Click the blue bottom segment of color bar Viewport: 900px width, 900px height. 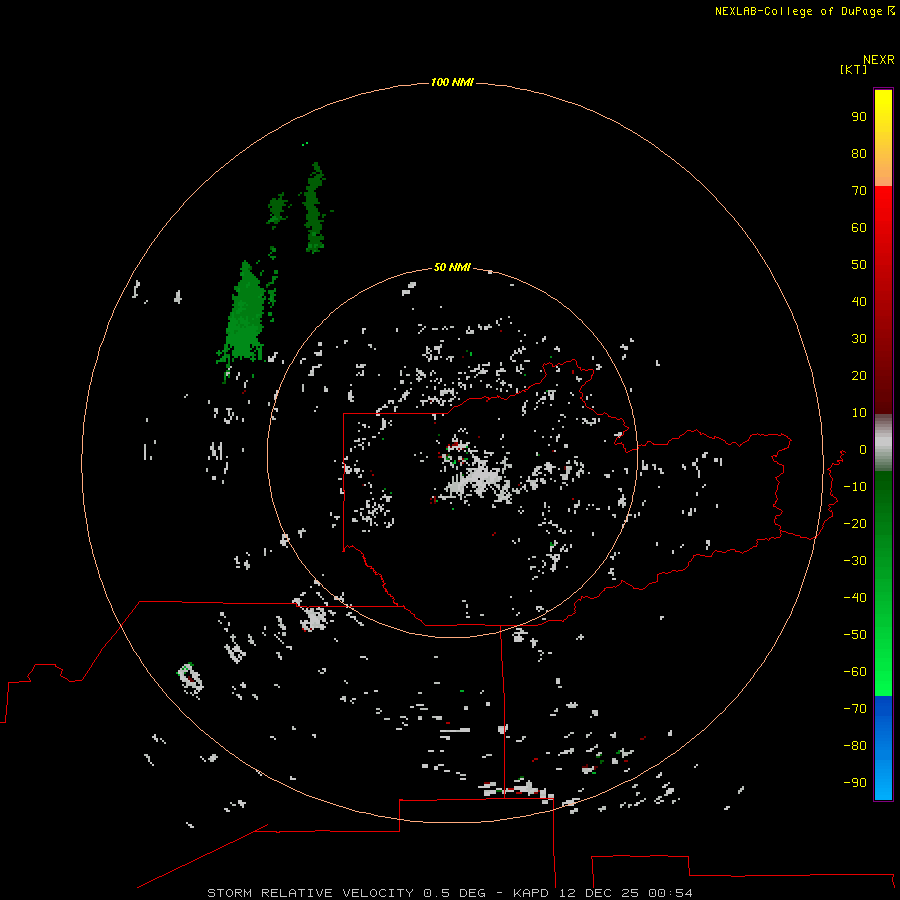(883, 747)
